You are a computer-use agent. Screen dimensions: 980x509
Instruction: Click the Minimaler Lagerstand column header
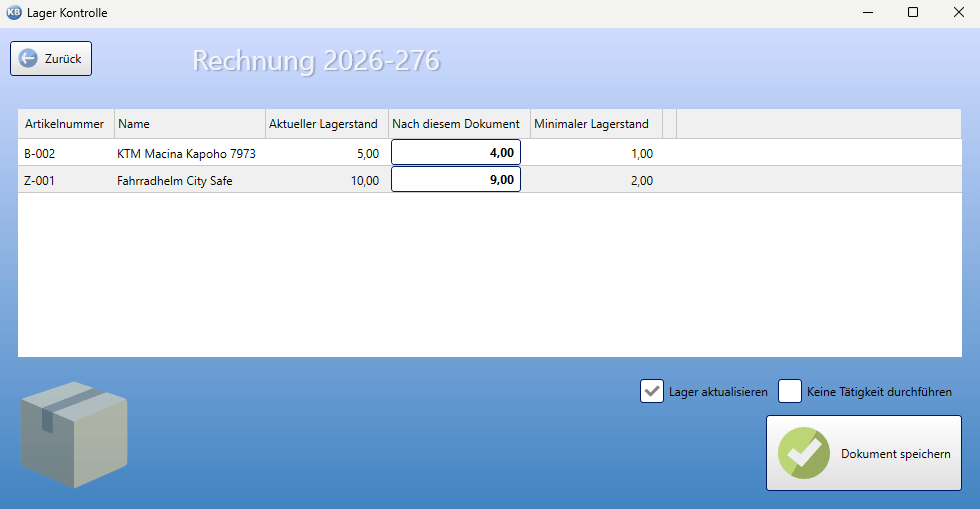click(x=596, y=124)
